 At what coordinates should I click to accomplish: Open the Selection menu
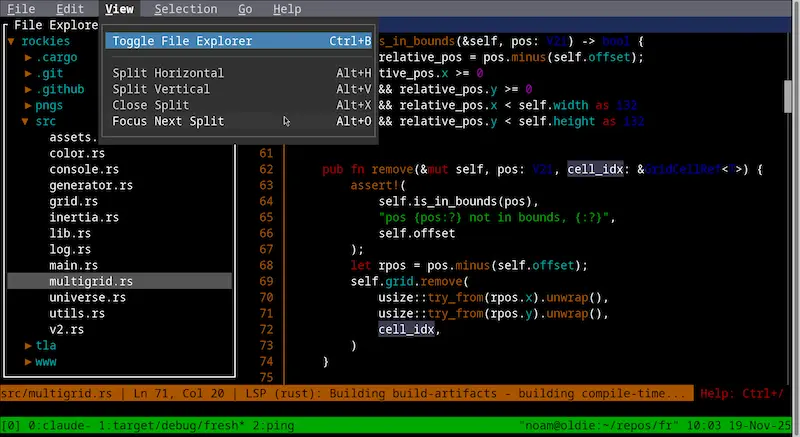pos(185,9)
